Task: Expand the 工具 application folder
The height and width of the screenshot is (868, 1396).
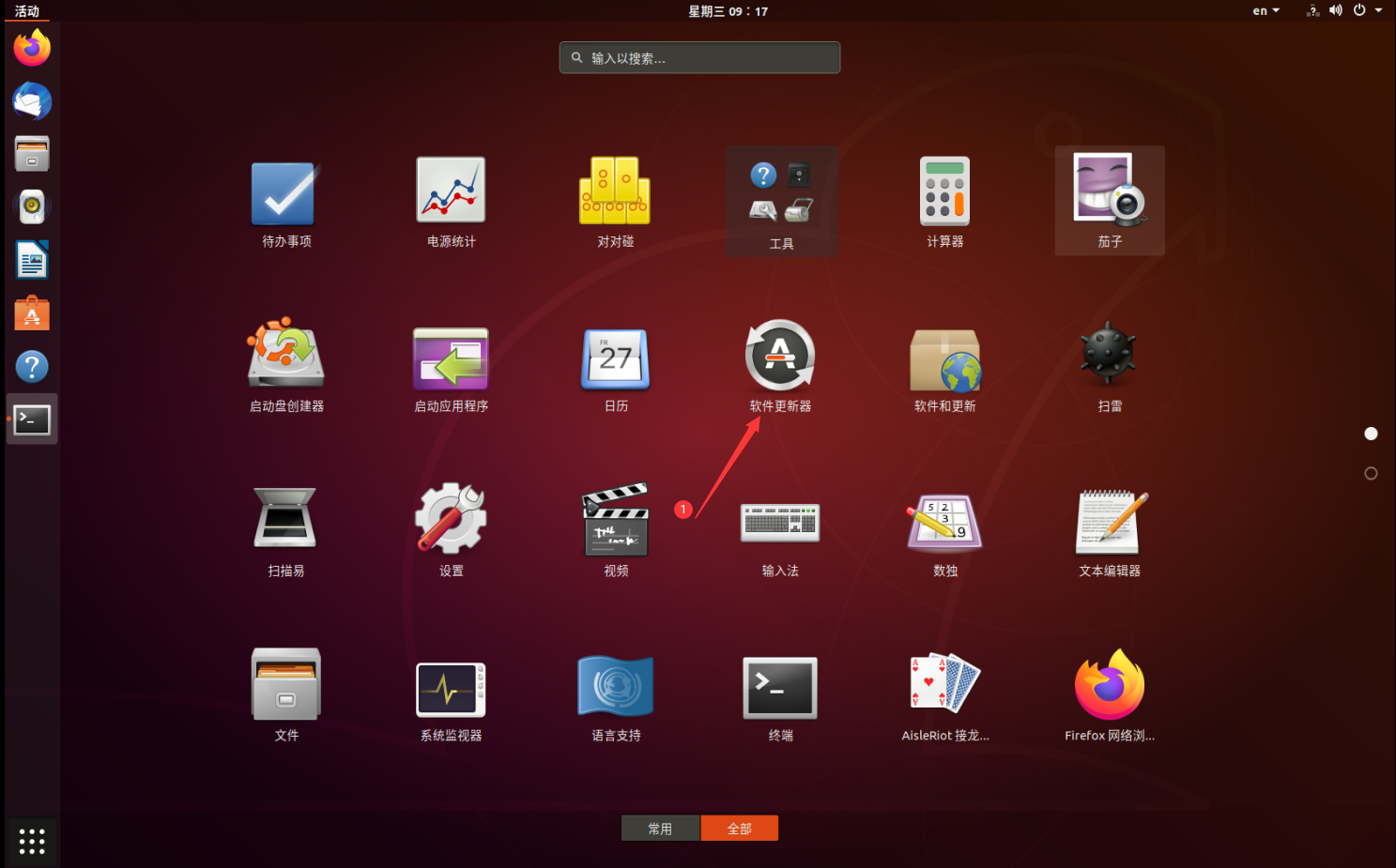Action: click(780, 201)
